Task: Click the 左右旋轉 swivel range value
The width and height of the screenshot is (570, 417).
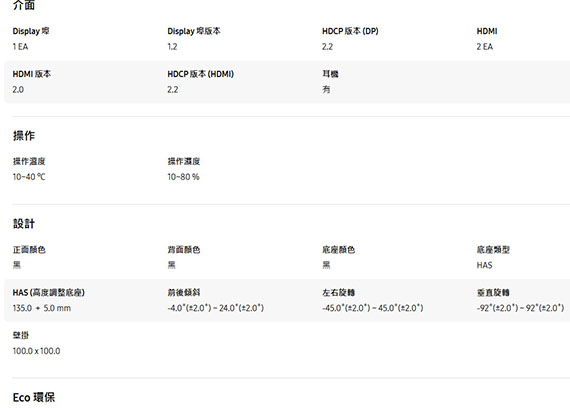Action: coord(373,308)
